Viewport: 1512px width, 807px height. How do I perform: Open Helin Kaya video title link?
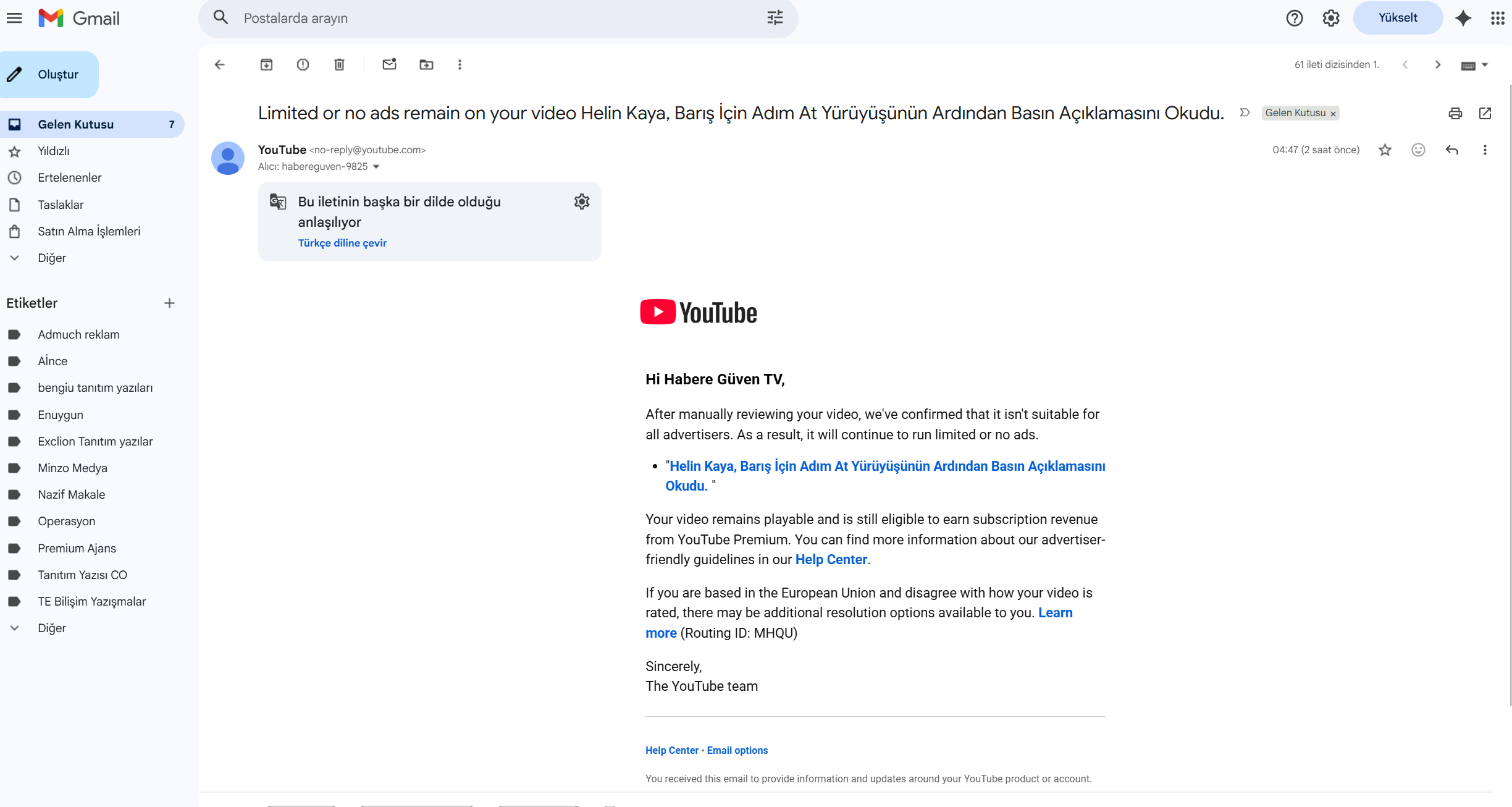(x=886, y=476)
